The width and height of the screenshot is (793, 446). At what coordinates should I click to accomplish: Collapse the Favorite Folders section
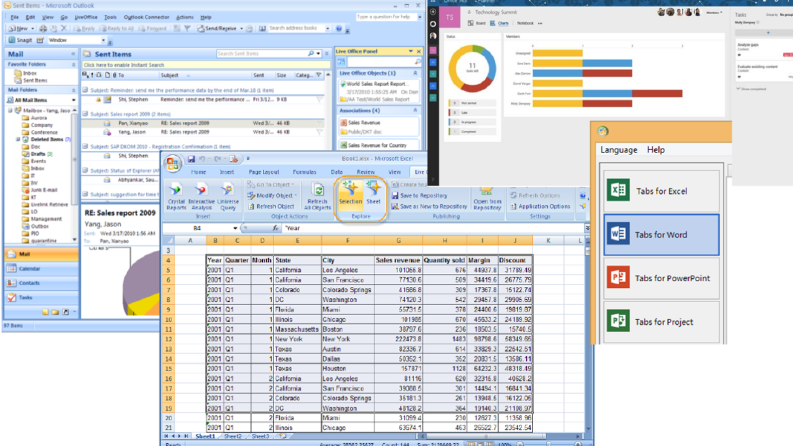click(x=73, y=65)
